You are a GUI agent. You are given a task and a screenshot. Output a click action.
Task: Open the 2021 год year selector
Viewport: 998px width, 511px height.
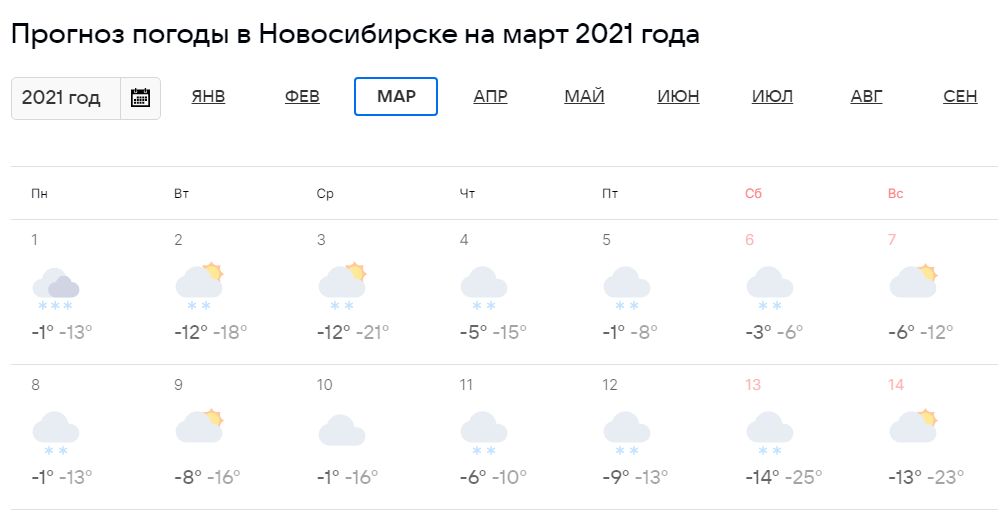click(x=66, y=98)
